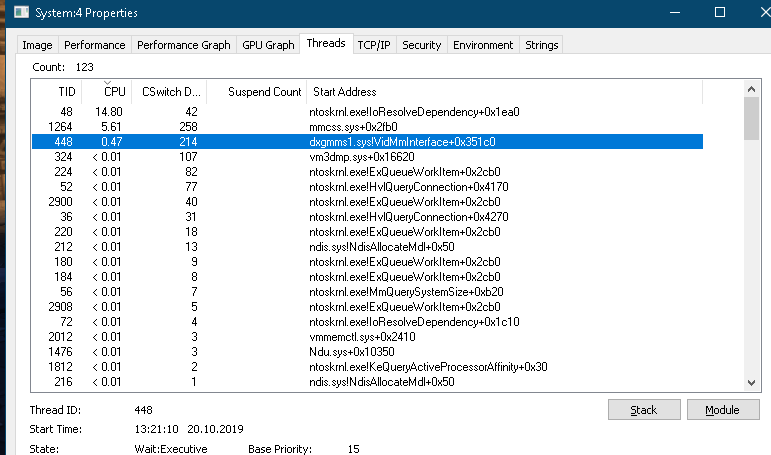Viewport: 771px width, 455px height.
Task: Select the Threads tab
Action: click(x=326, y=43)
